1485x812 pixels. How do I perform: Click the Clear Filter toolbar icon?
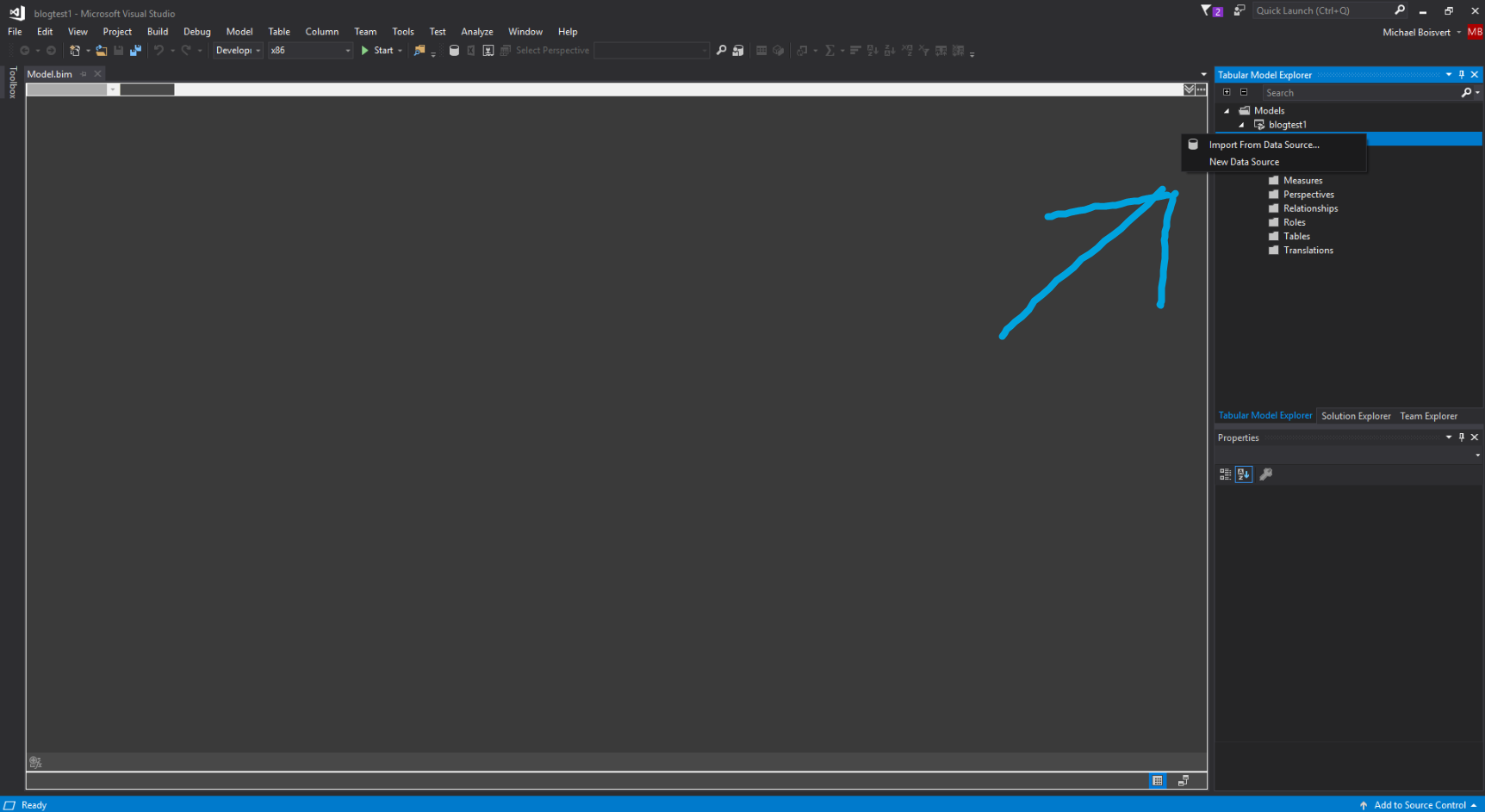pyautogui.click(x=924, y=51)
